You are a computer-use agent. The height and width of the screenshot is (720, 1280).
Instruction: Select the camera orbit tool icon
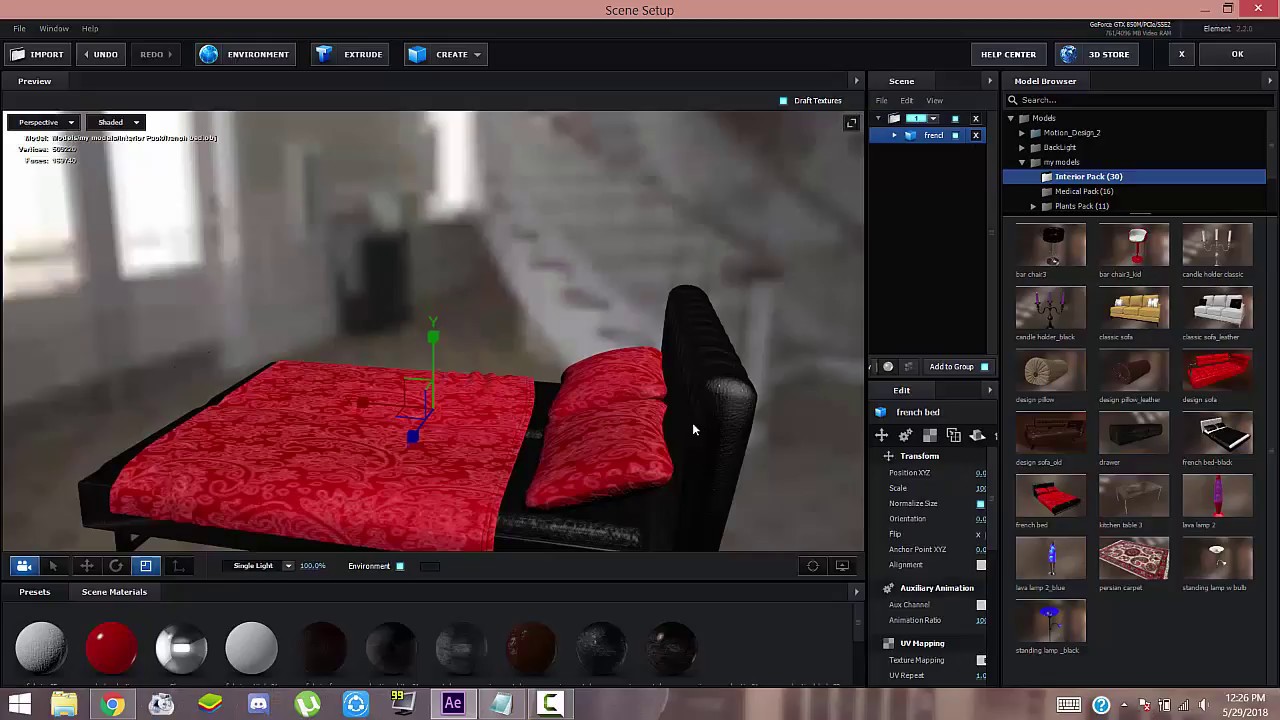(24, 566)
